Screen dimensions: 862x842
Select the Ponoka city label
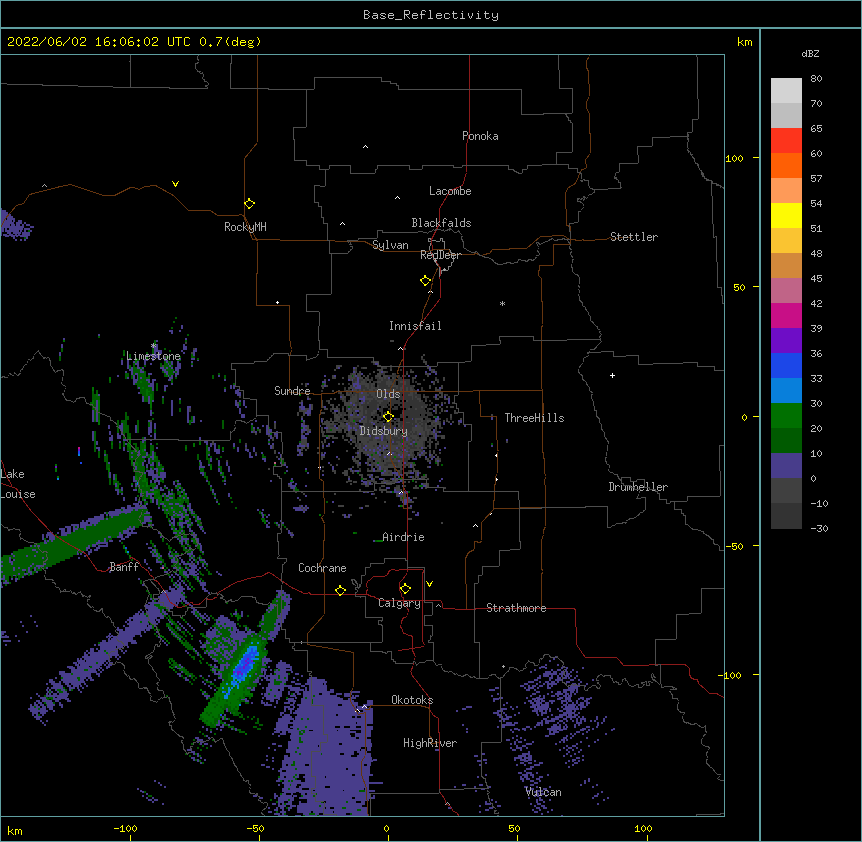pyautogui.click(x=480, y=136)
